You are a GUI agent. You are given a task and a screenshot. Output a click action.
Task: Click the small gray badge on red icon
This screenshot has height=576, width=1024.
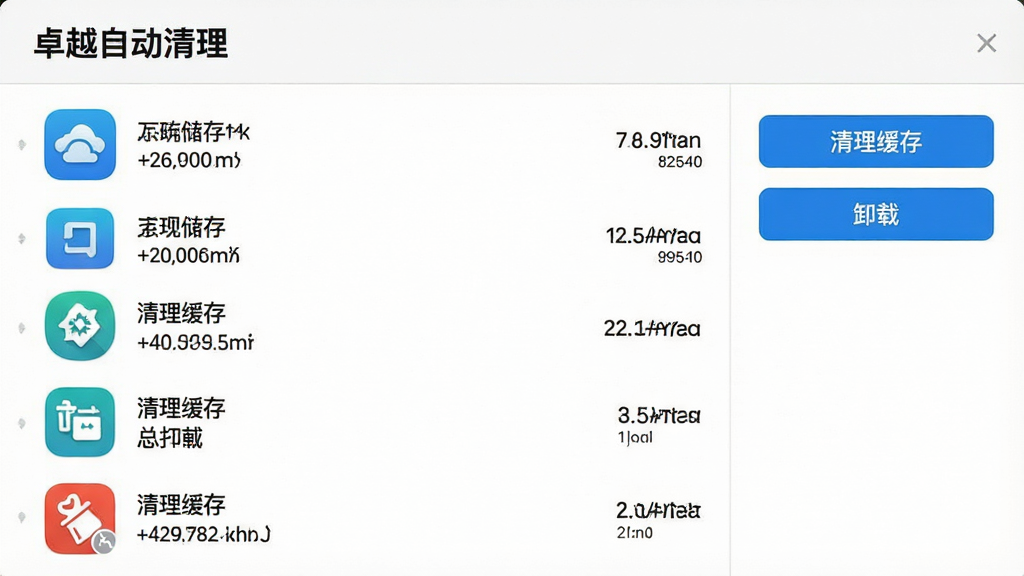click(104, 542)
